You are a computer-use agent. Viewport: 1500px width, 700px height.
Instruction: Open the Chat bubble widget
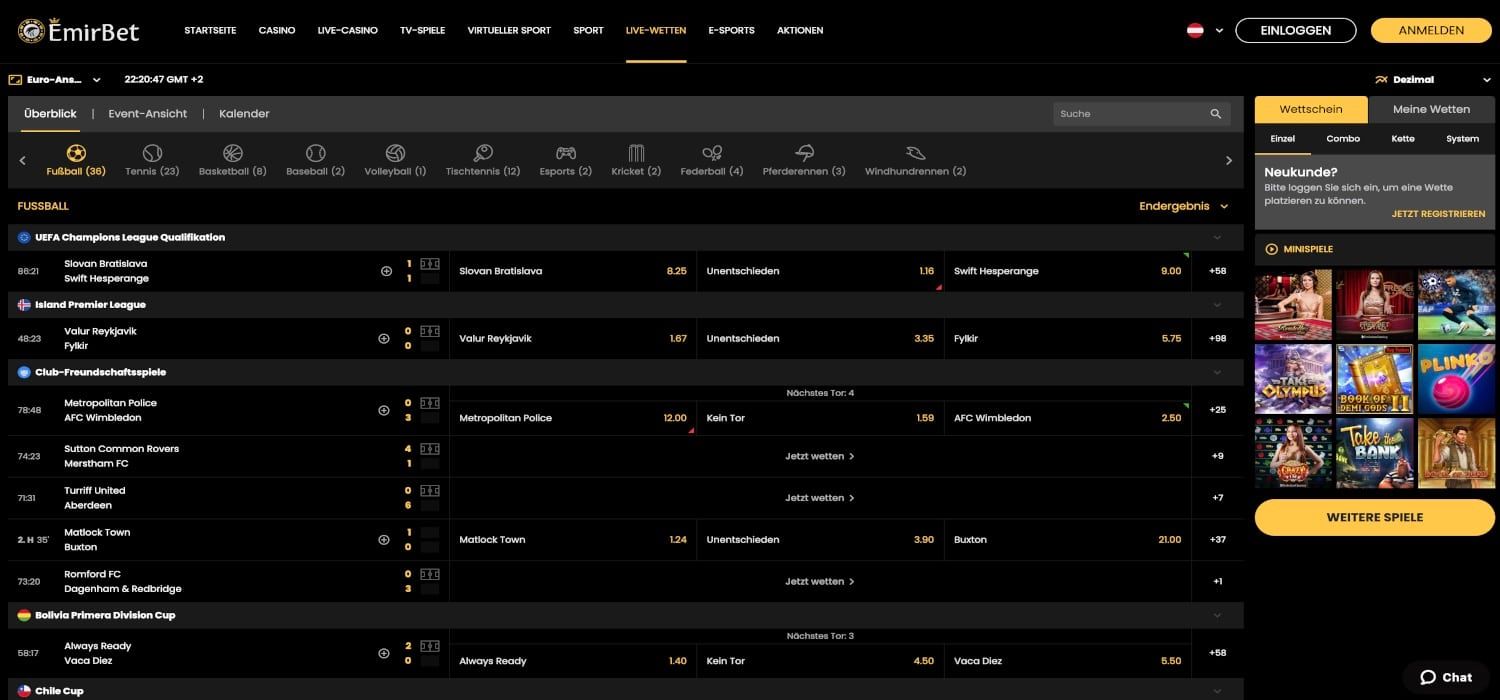(x=1445, y=677)
